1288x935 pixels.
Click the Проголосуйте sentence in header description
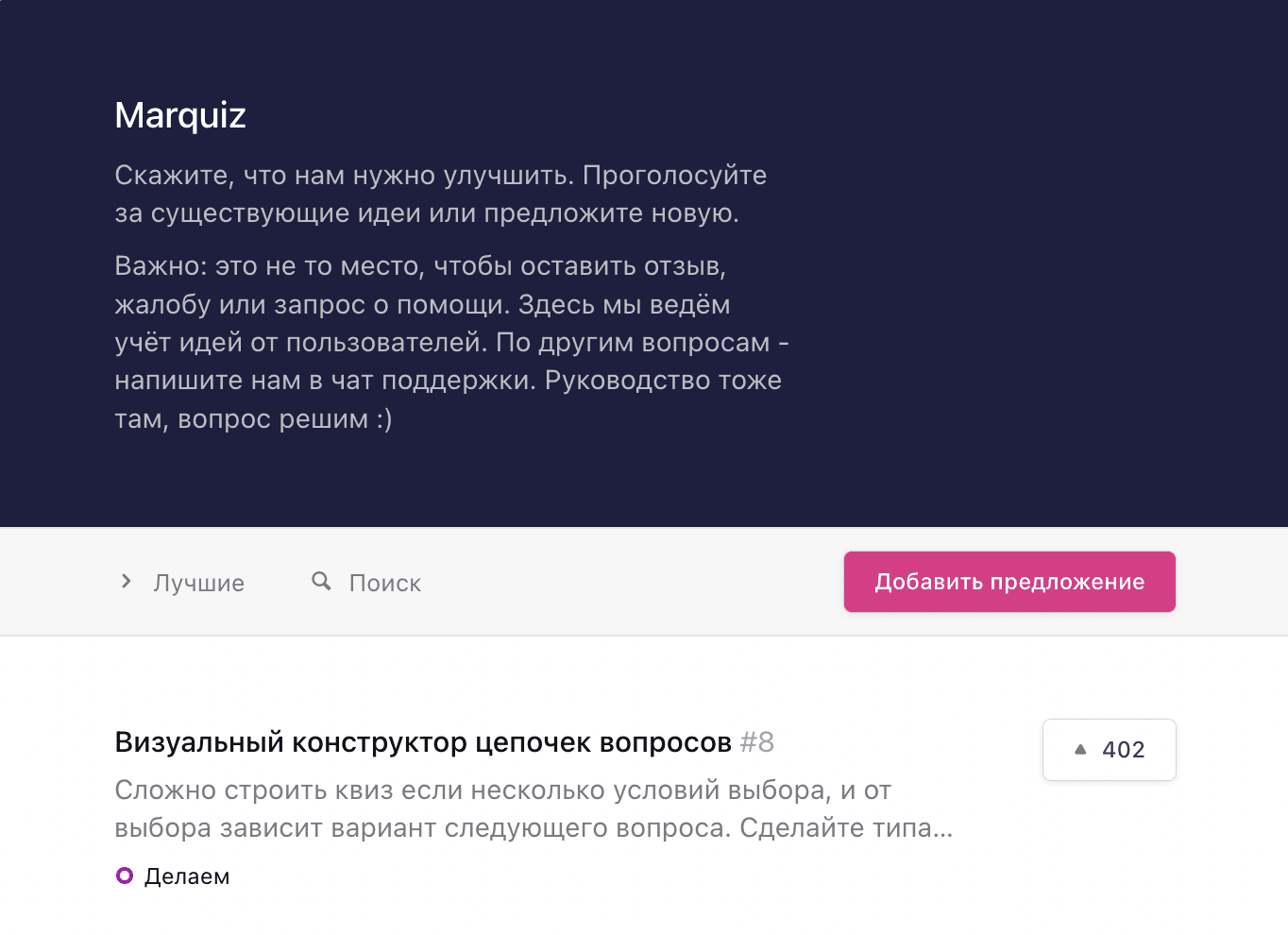(x=674, y=176)
